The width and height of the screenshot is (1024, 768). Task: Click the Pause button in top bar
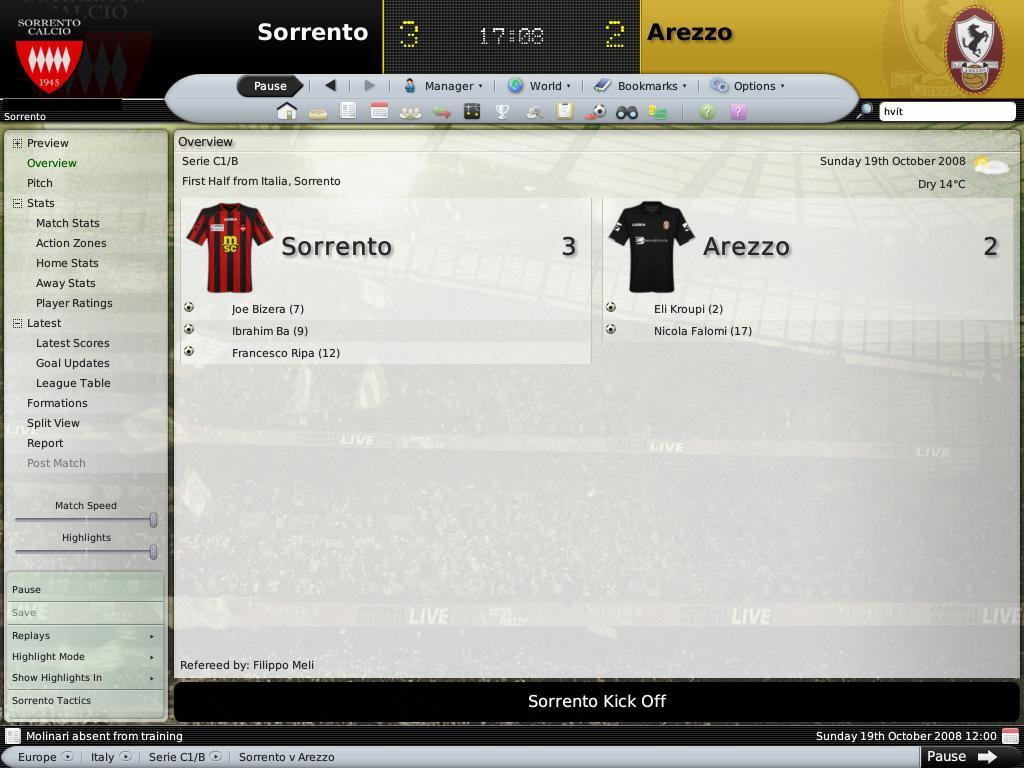[270, 86]
